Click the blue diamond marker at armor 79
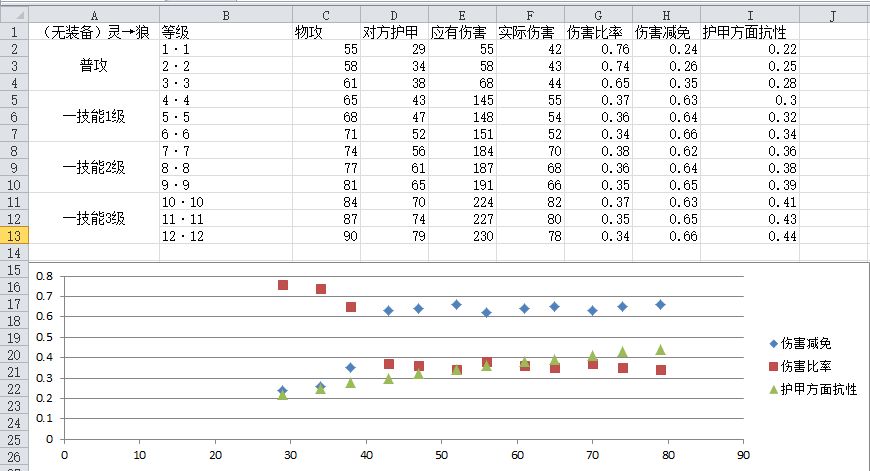This screenshot has width=870, height=471. [x=660, y=305]
